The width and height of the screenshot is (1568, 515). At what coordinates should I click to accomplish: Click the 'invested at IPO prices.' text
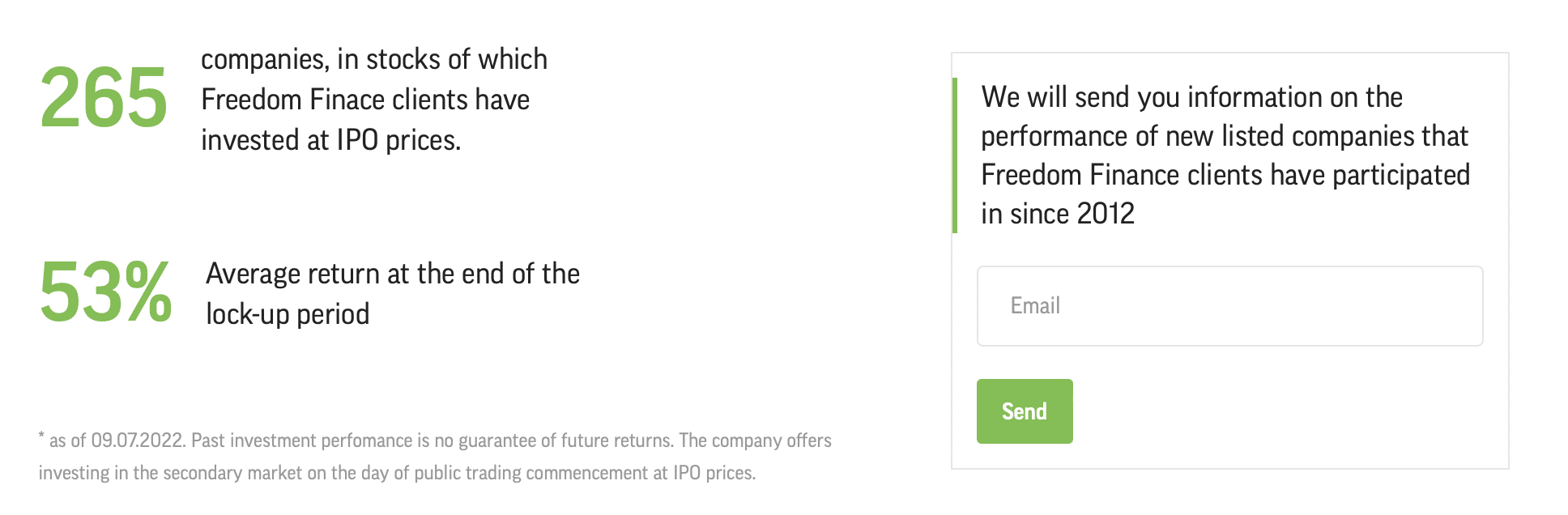tap(331, 140)
